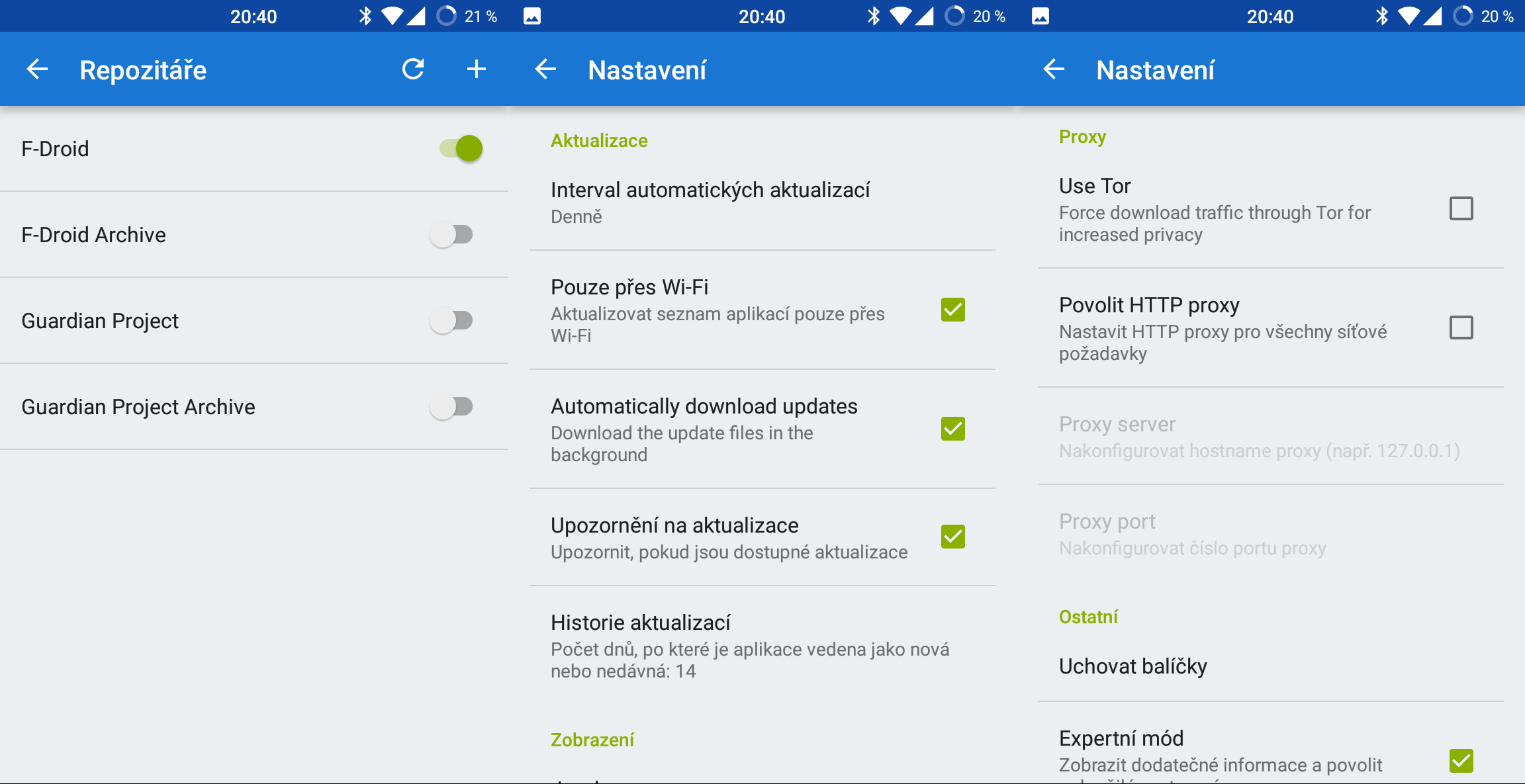Uncheck the Expertní mód checkbox

[1461, 761]
